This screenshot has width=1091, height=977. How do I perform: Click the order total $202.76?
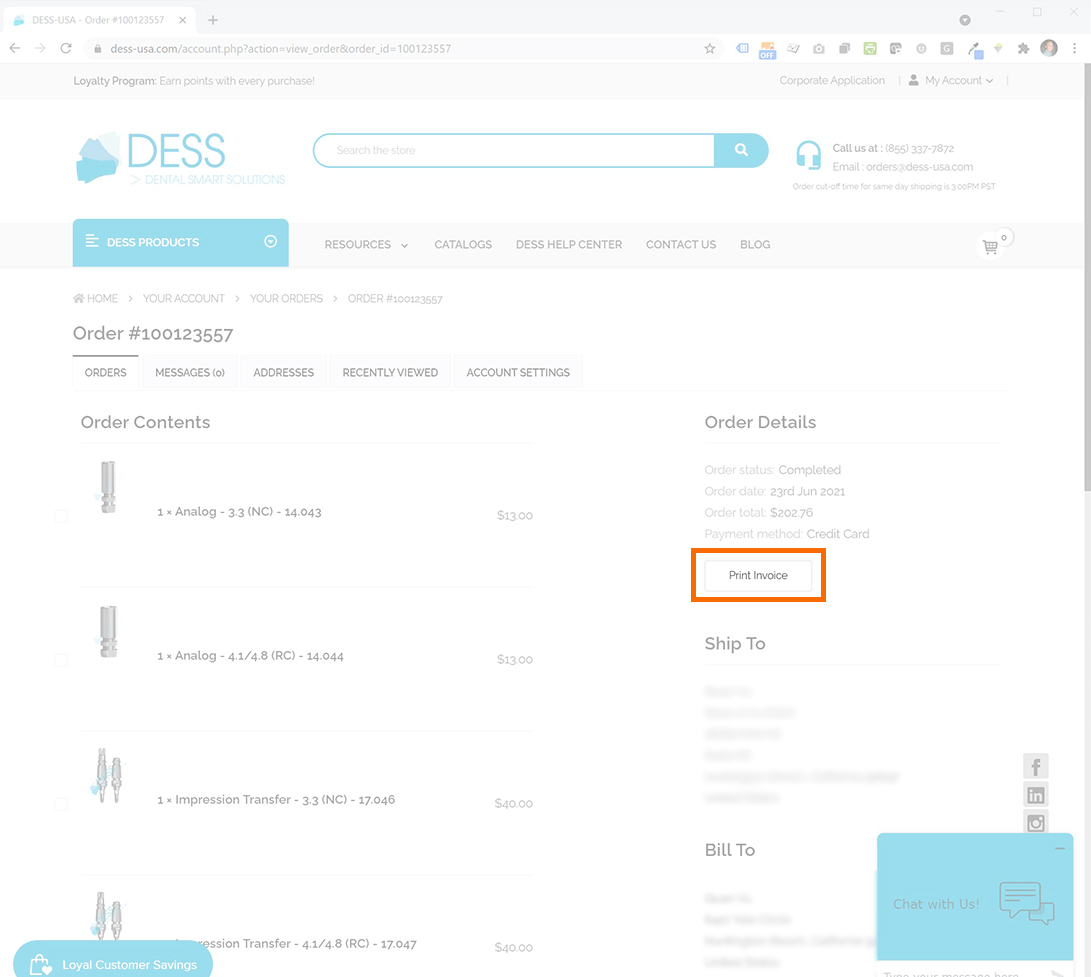pyautogui.click(x=791, y=513)
